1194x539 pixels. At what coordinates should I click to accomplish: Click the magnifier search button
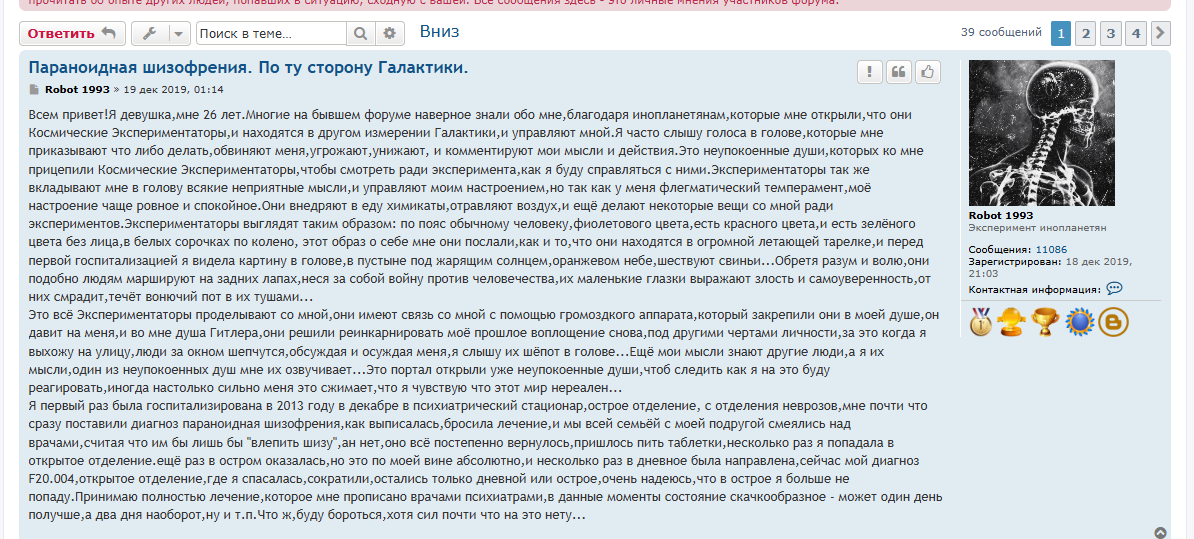pos(362,33)
